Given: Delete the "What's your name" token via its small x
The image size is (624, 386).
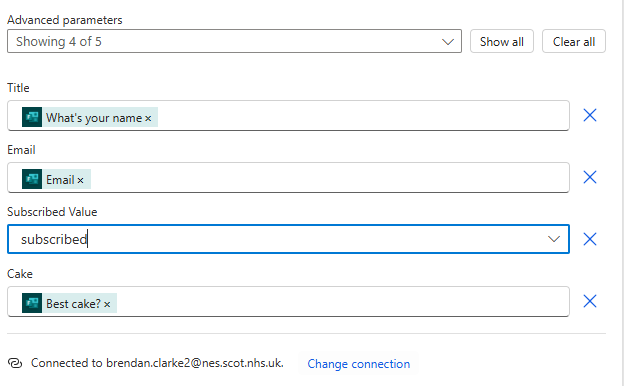Looking at the screenshot, I should tap(148, 119).
